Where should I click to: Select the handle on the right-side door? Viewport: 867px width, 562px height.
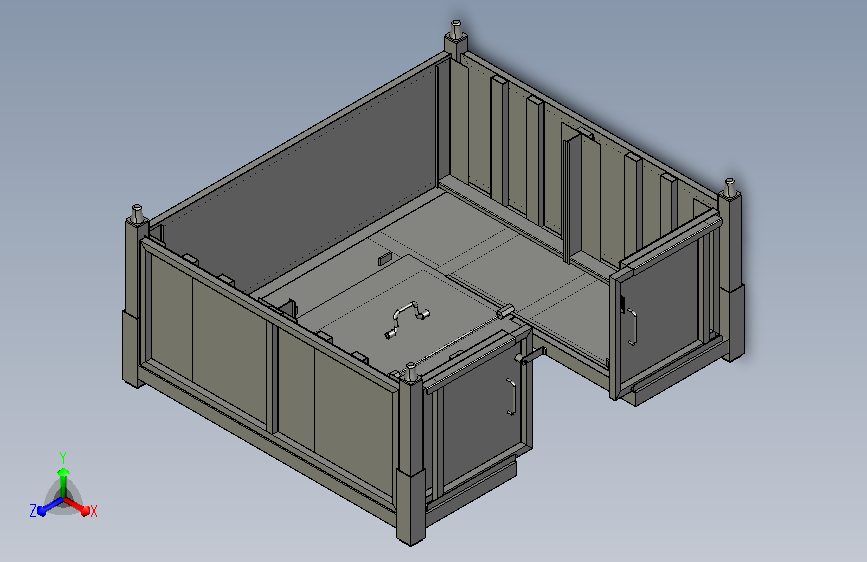pos(633,327)
